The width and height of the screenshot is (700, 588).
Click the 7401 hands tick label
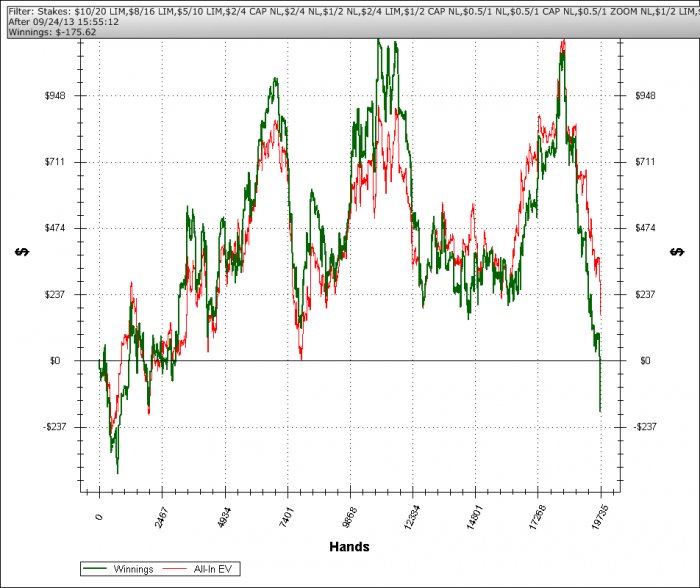(x=287, y=517)
